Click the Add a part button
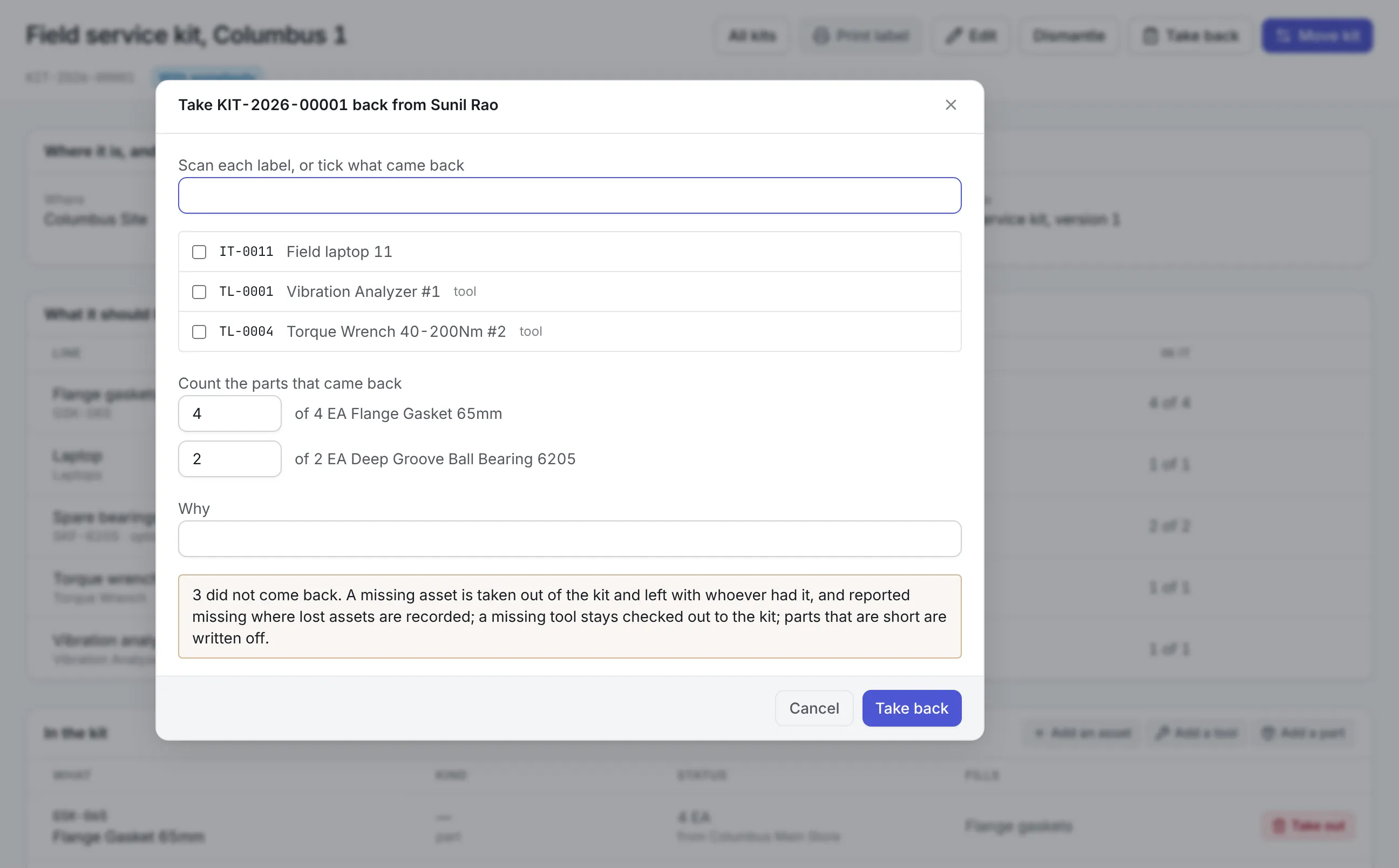 [x=1303, y=733]
